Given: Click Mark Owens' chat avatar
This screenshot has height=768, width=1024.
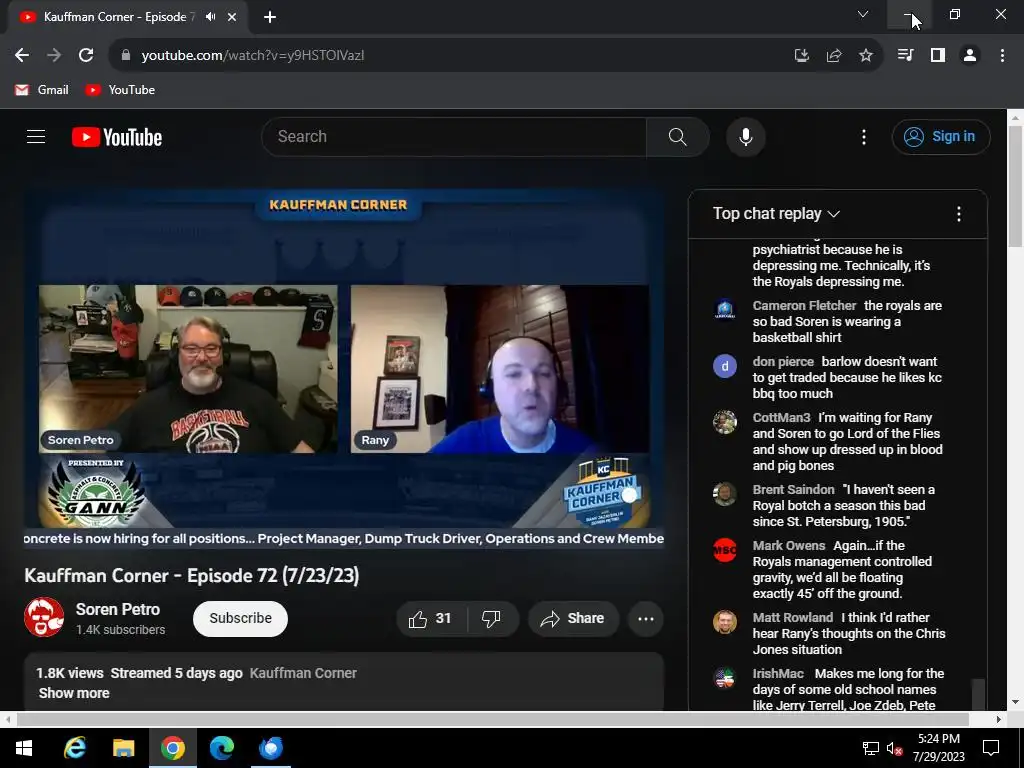Looking at the screenshot, I should (724, 550).
